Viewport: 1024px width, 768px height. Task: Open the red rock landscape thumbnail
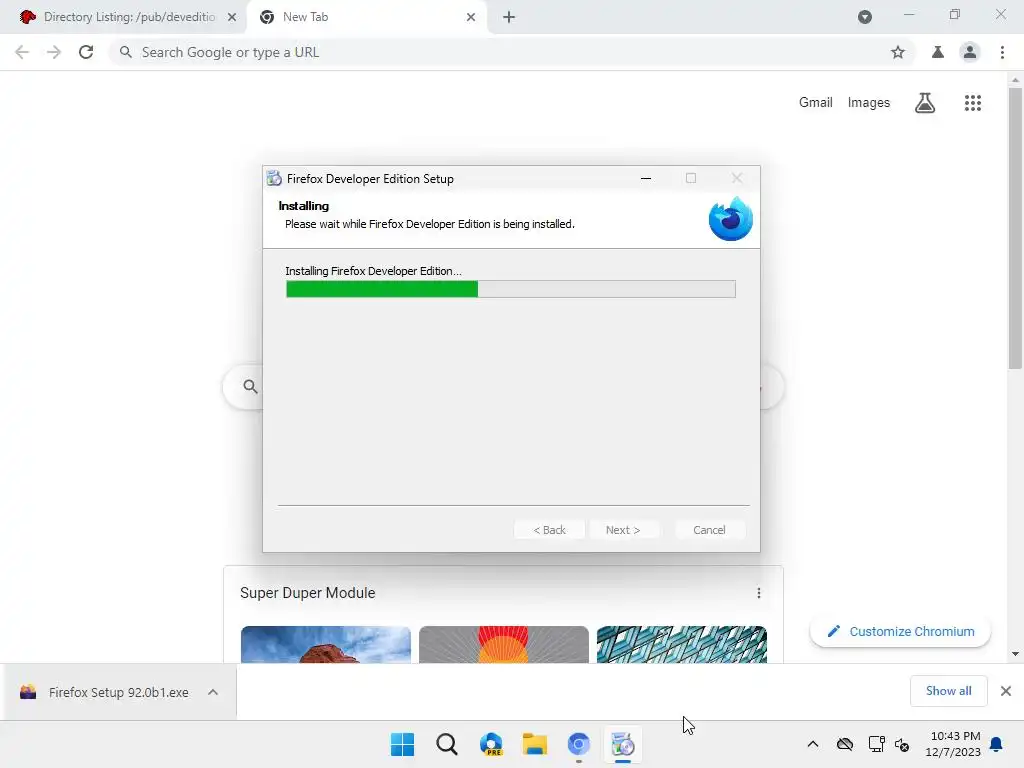pos(326,645)
